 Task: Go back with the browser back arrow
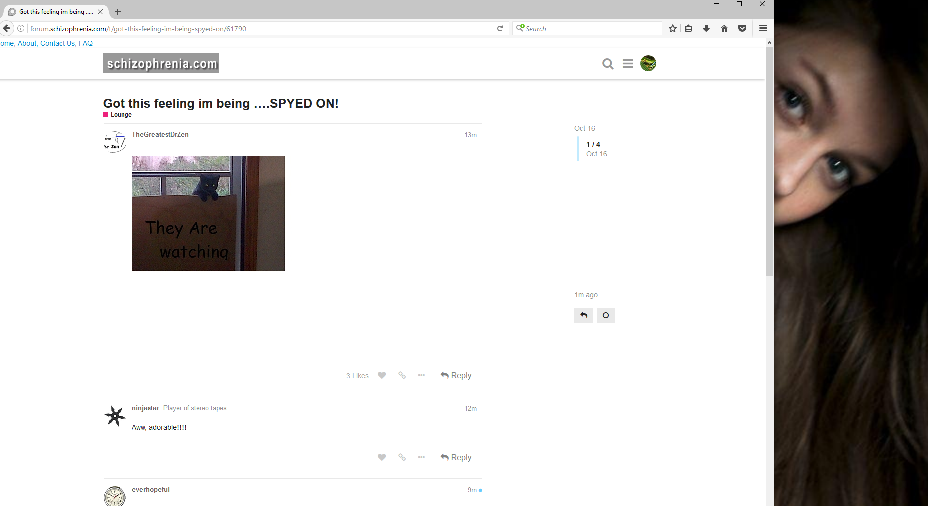(7, 28)
